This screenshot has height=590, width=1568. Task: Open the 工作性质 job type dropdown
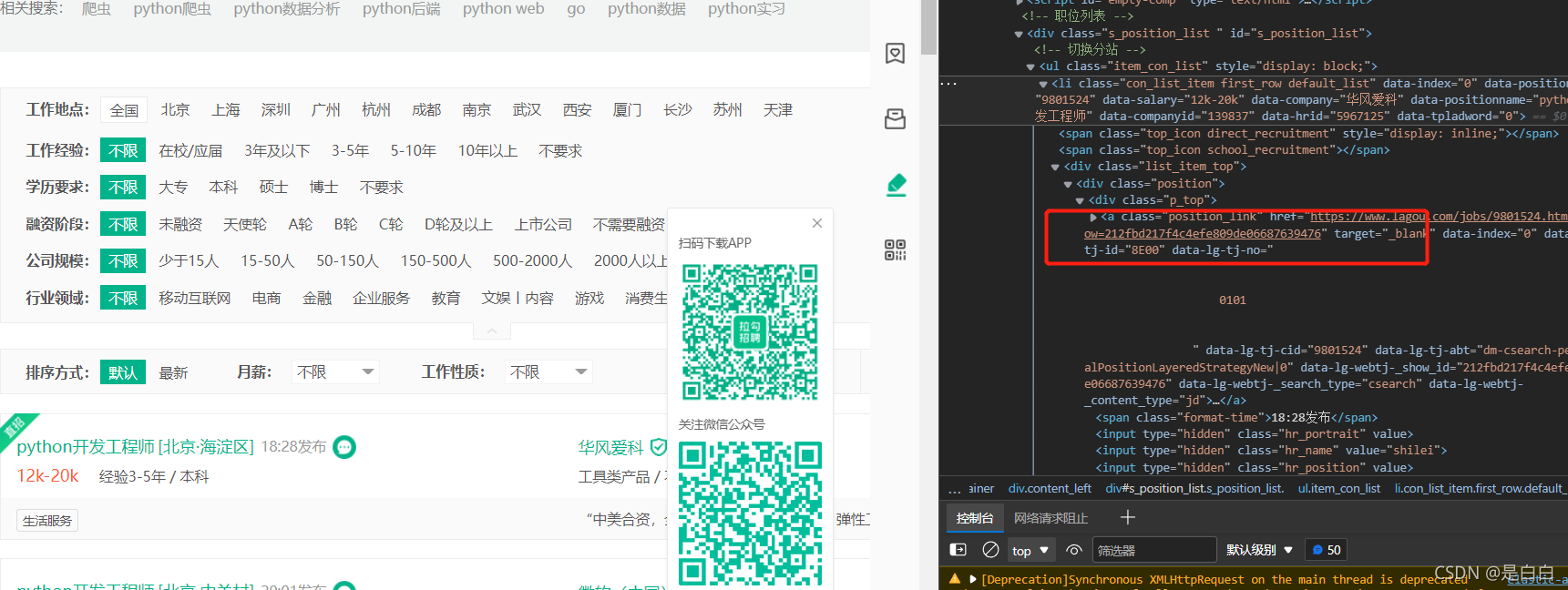[x=548, y=371]
